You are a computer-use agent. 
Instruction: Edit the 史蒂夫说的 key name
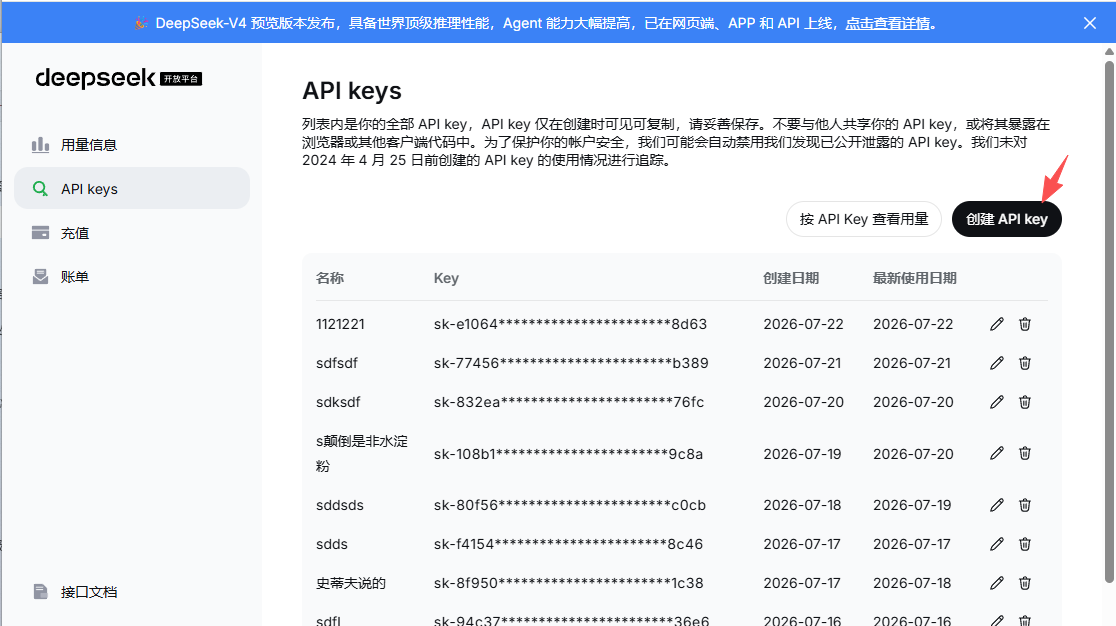pyautogui.click(x=996, y=583)
